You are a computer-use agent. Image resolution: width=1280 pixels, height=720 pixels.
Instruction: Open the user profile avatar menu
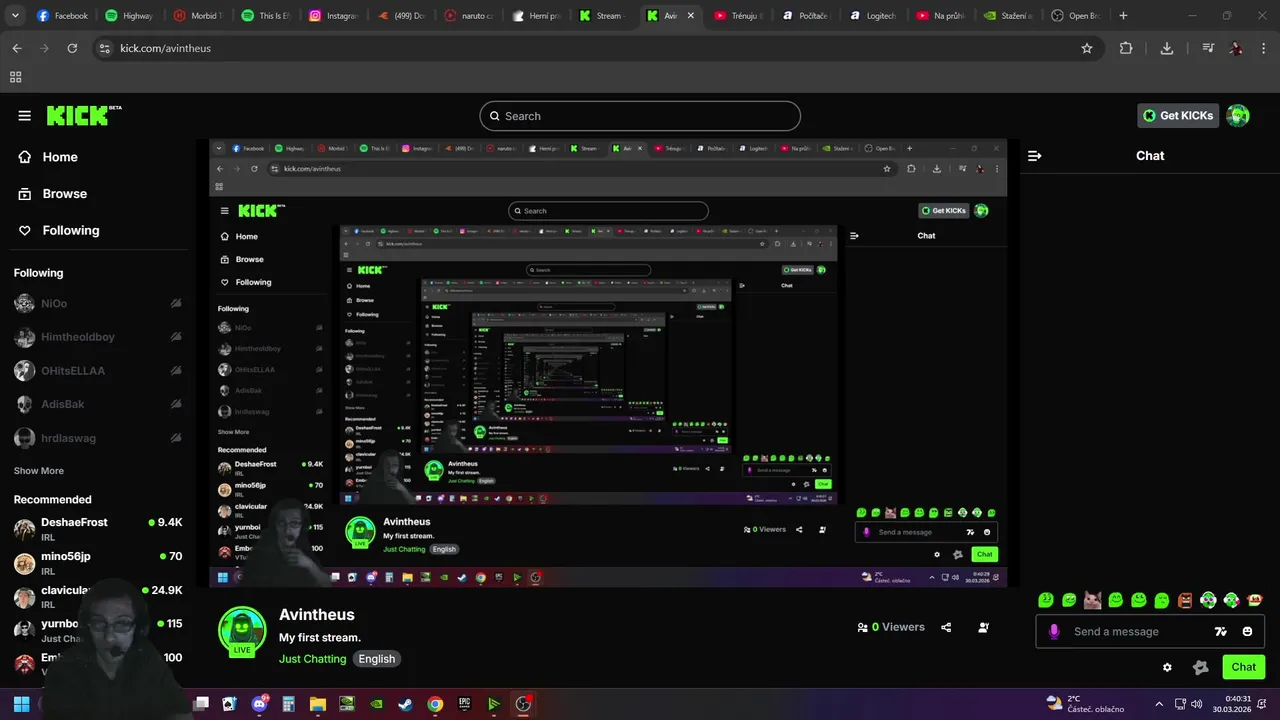1238,116
